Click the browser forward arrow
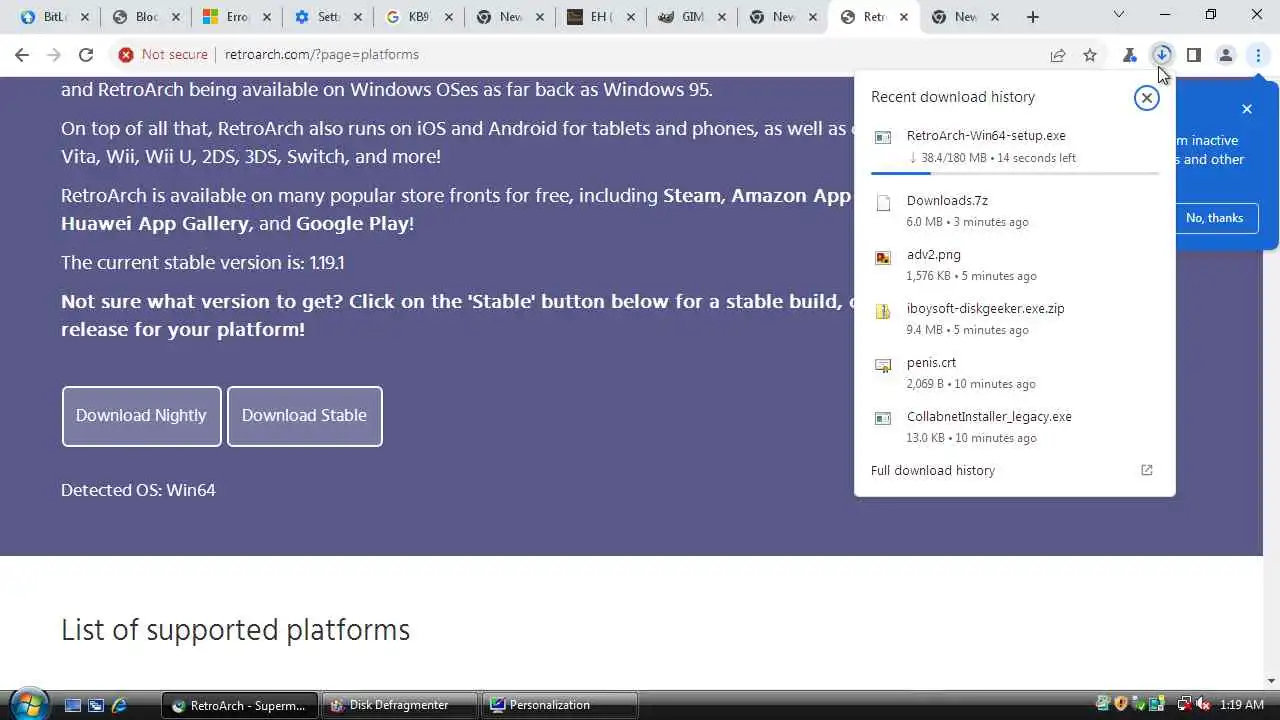Viewport: 1280px width, 720px height. pyautogui.click(x=54, y=55)
